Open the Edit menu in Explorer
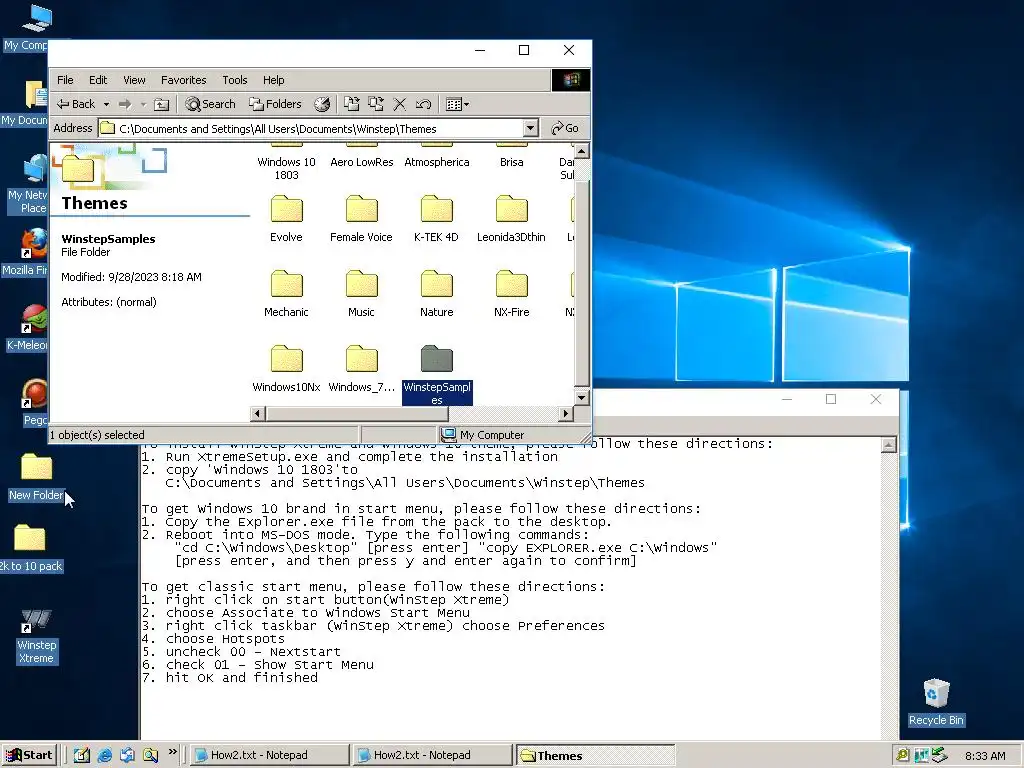This screenshot has height=768, width=1024. [98, 80]
